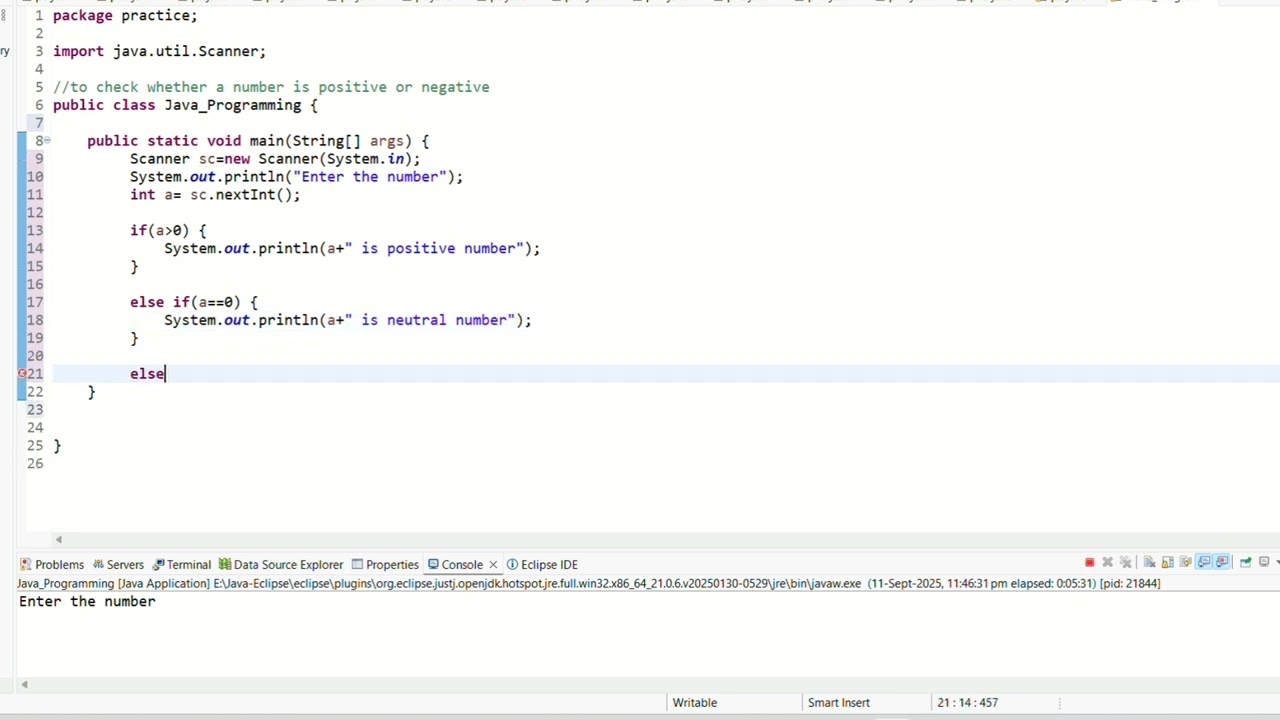Toggle console Word Wrap icon
This screenshot has width=1280, height=720.
tap(1185, 562)
